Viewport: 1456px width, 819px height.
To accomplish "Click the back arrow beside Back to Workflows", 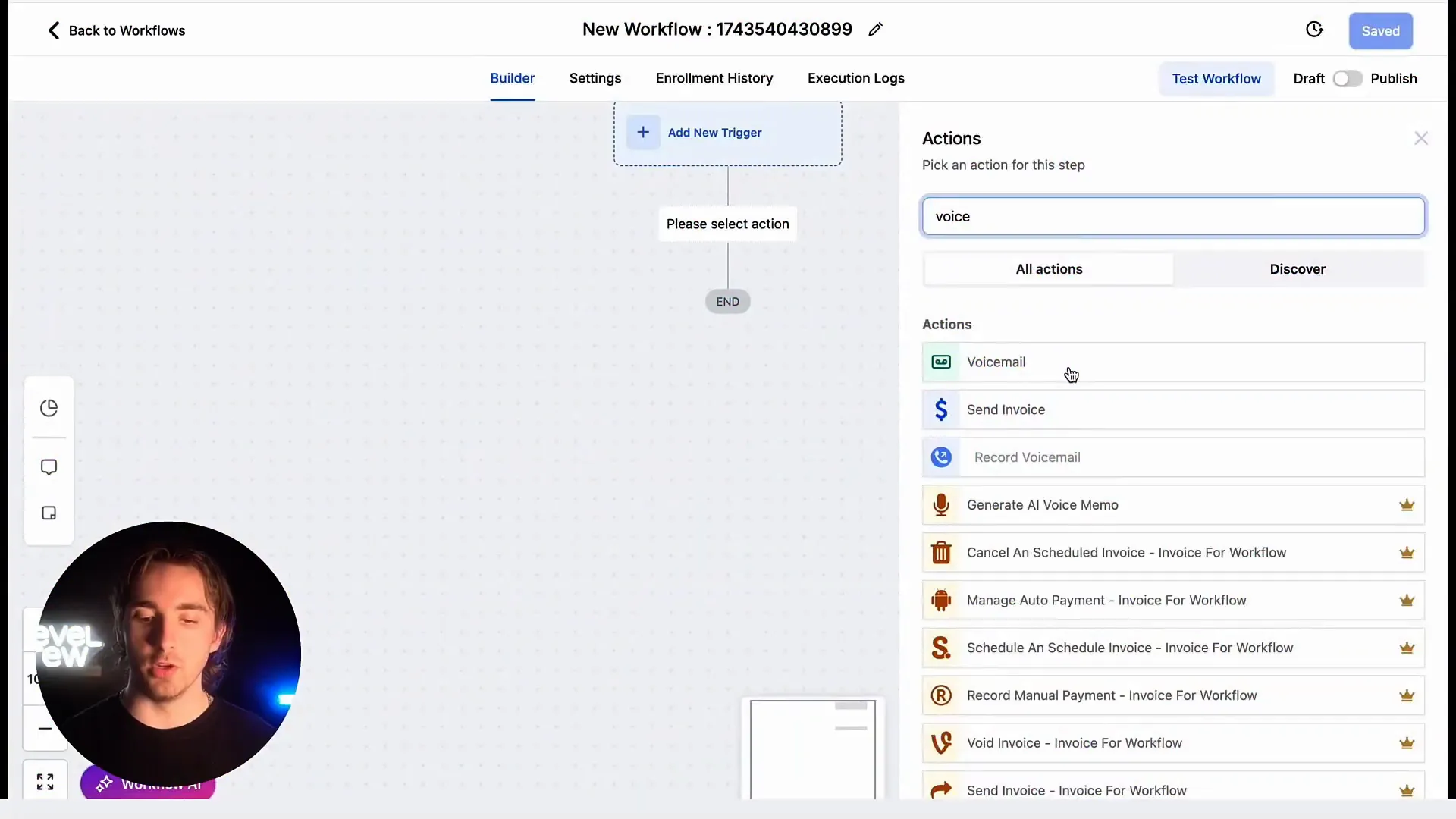I will [53, 30].
